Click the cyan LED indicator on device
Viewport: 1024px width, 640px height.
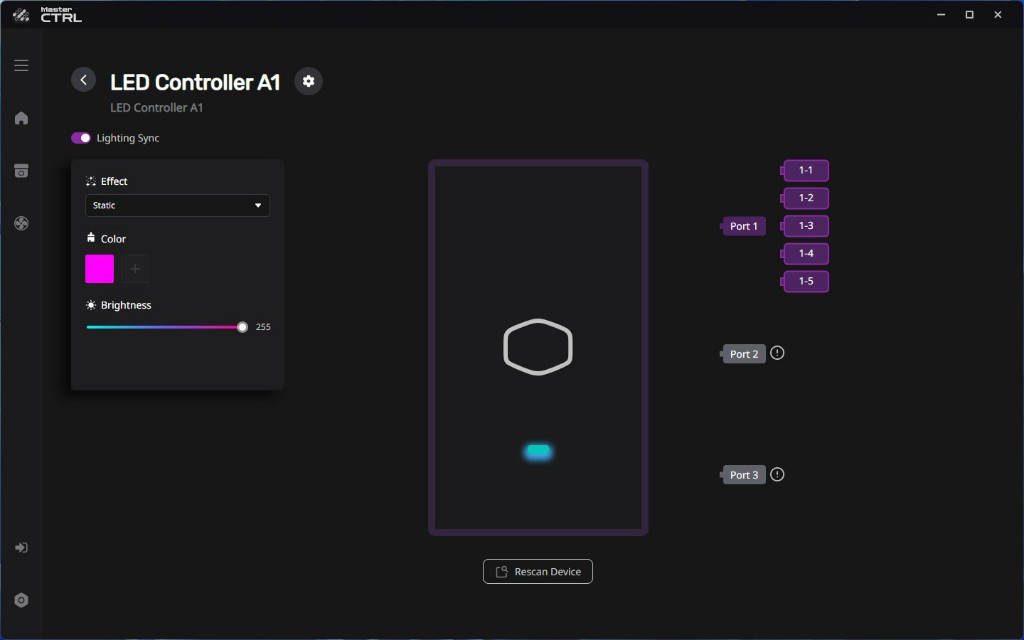538,451
